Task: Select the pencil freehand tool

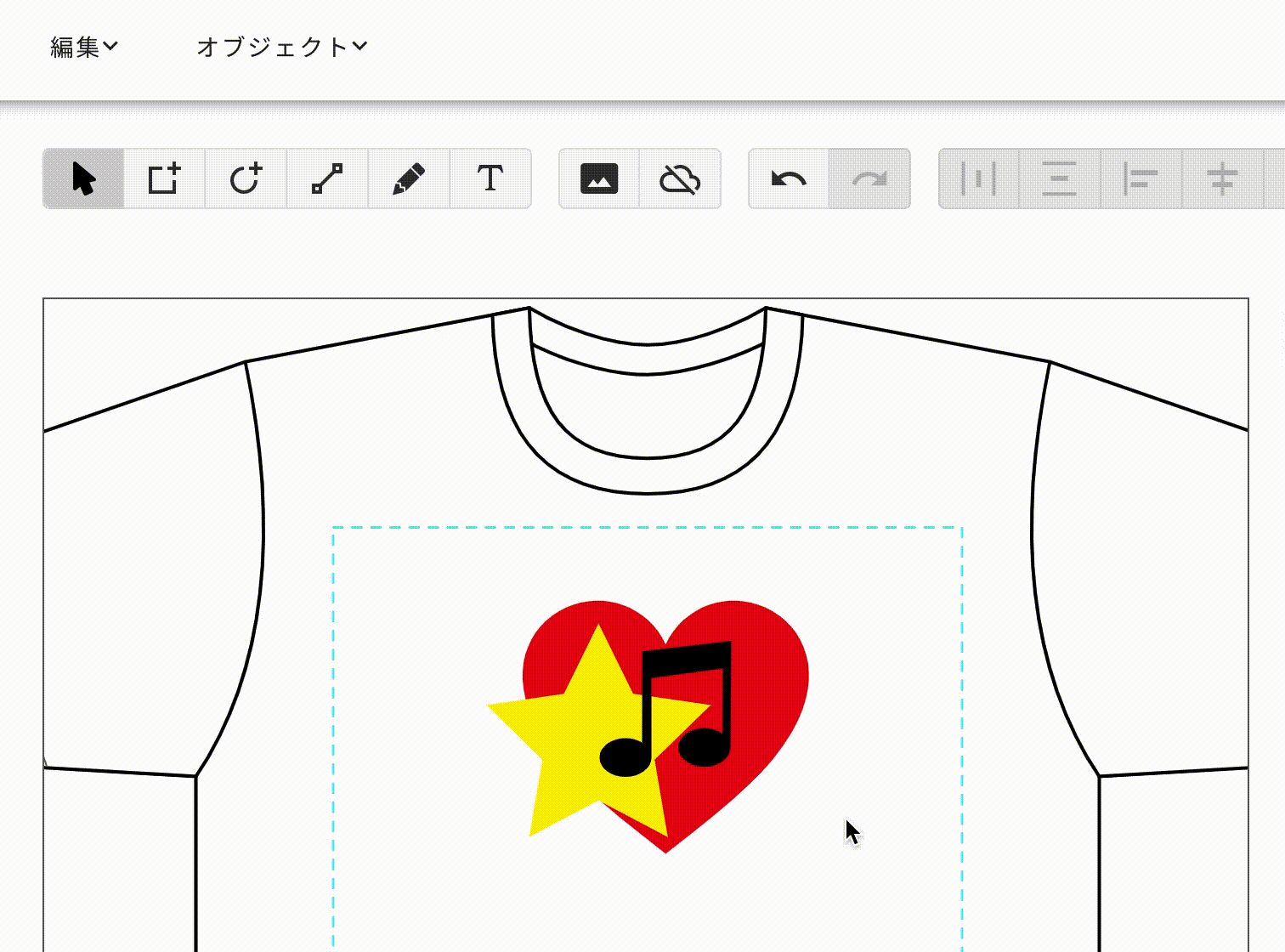Action: click(409, 178)
